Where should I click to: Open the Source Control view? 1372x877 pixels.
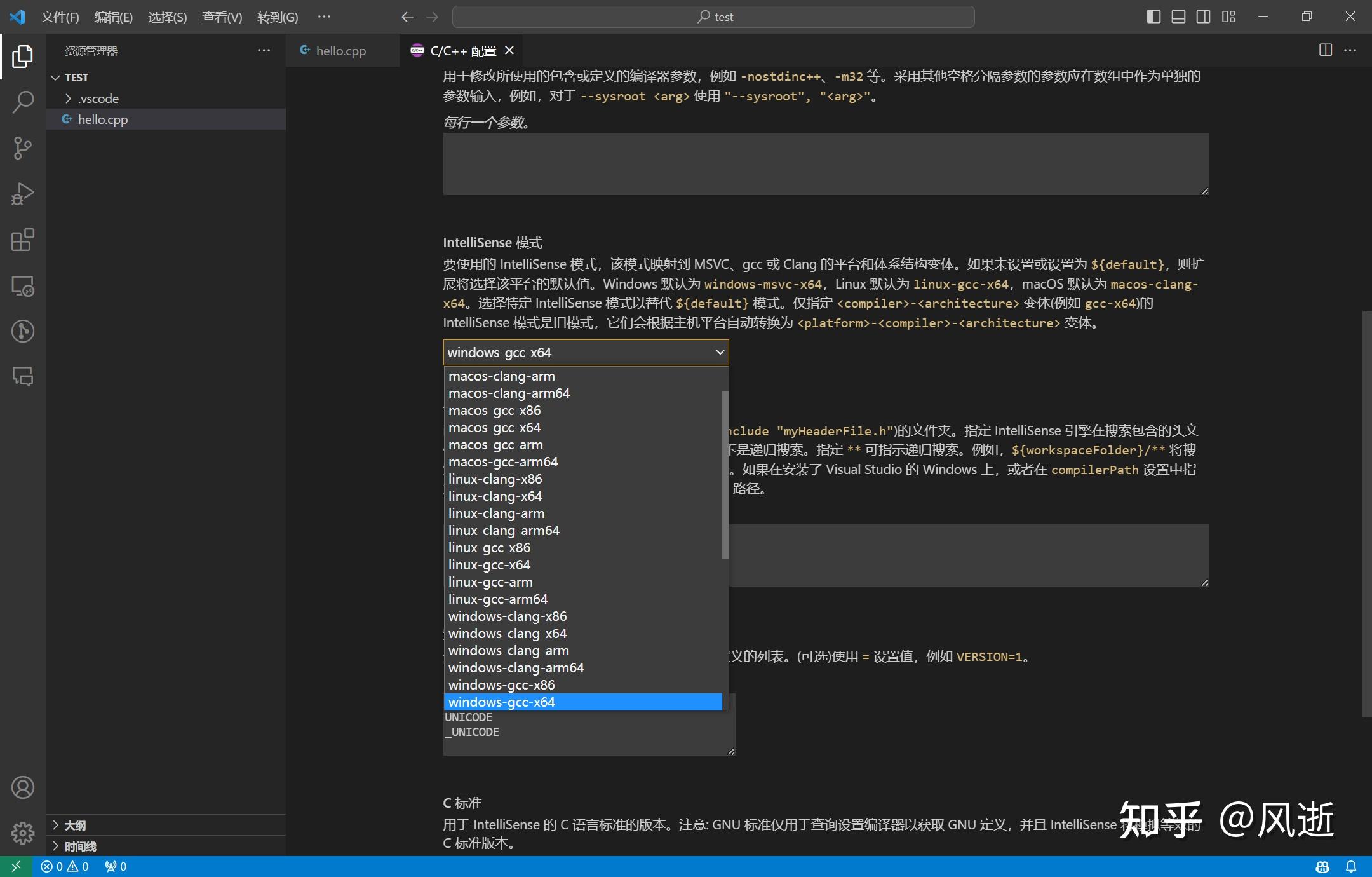click(x=23, y=148)
